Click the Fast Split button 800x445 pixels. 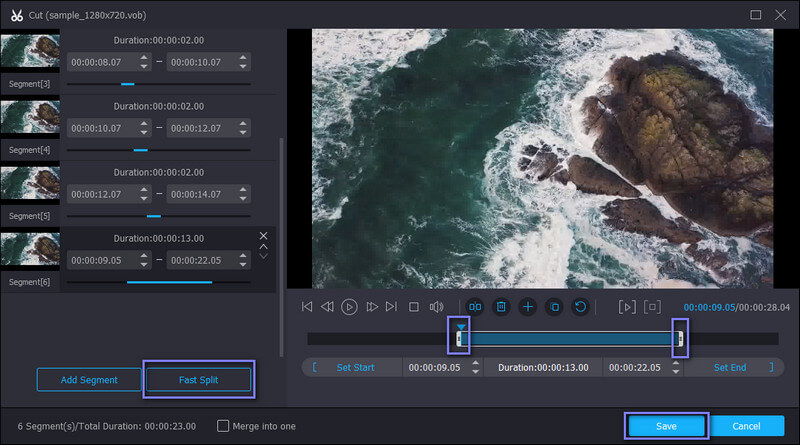point(199,380)
